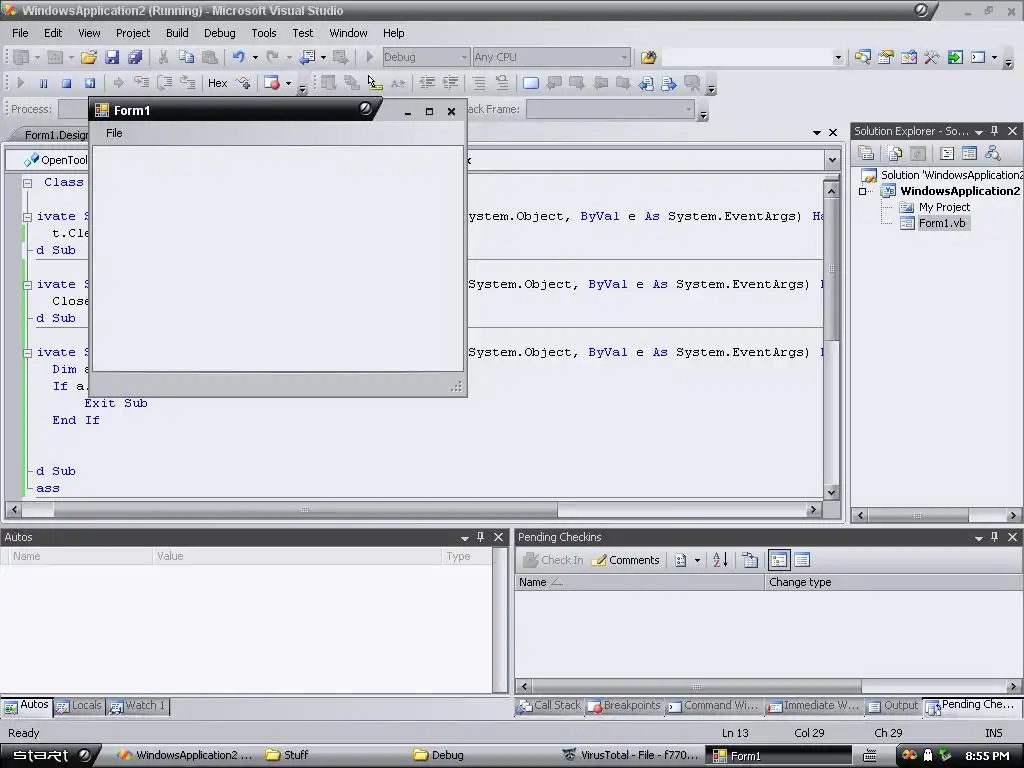This screenshot has height=768, width=1024.
Task: Click the Open File toolbar icon
Action: coord(89,57)
